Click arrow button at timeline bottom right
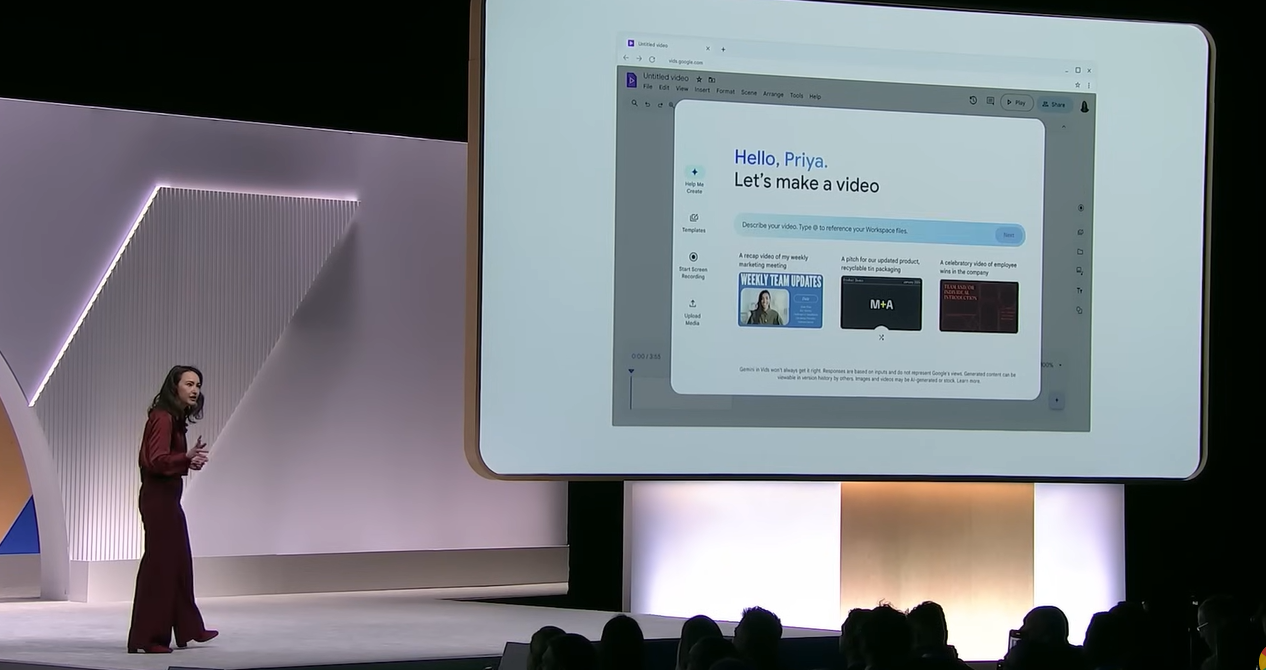This screenshot has height=670, width=1266. [x=1056, y=400]
